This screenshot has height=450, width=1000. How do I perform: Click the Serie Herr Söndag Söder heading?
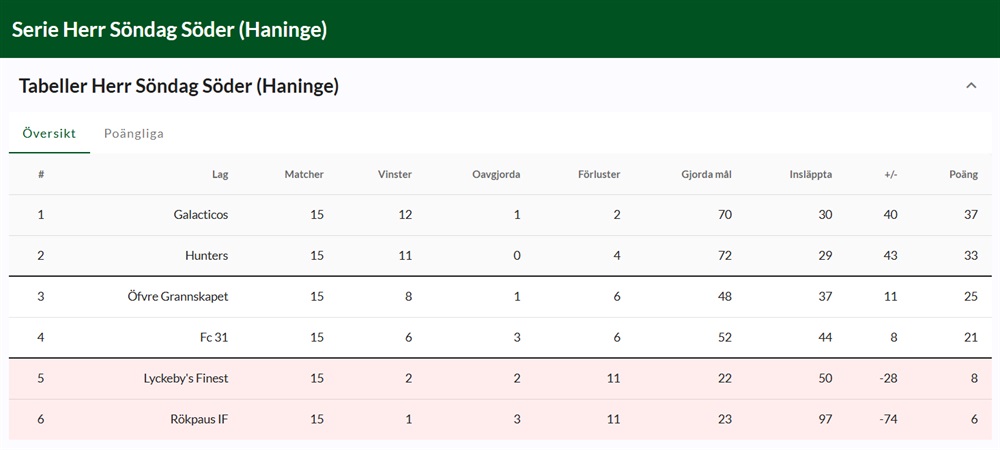point(169,30)
